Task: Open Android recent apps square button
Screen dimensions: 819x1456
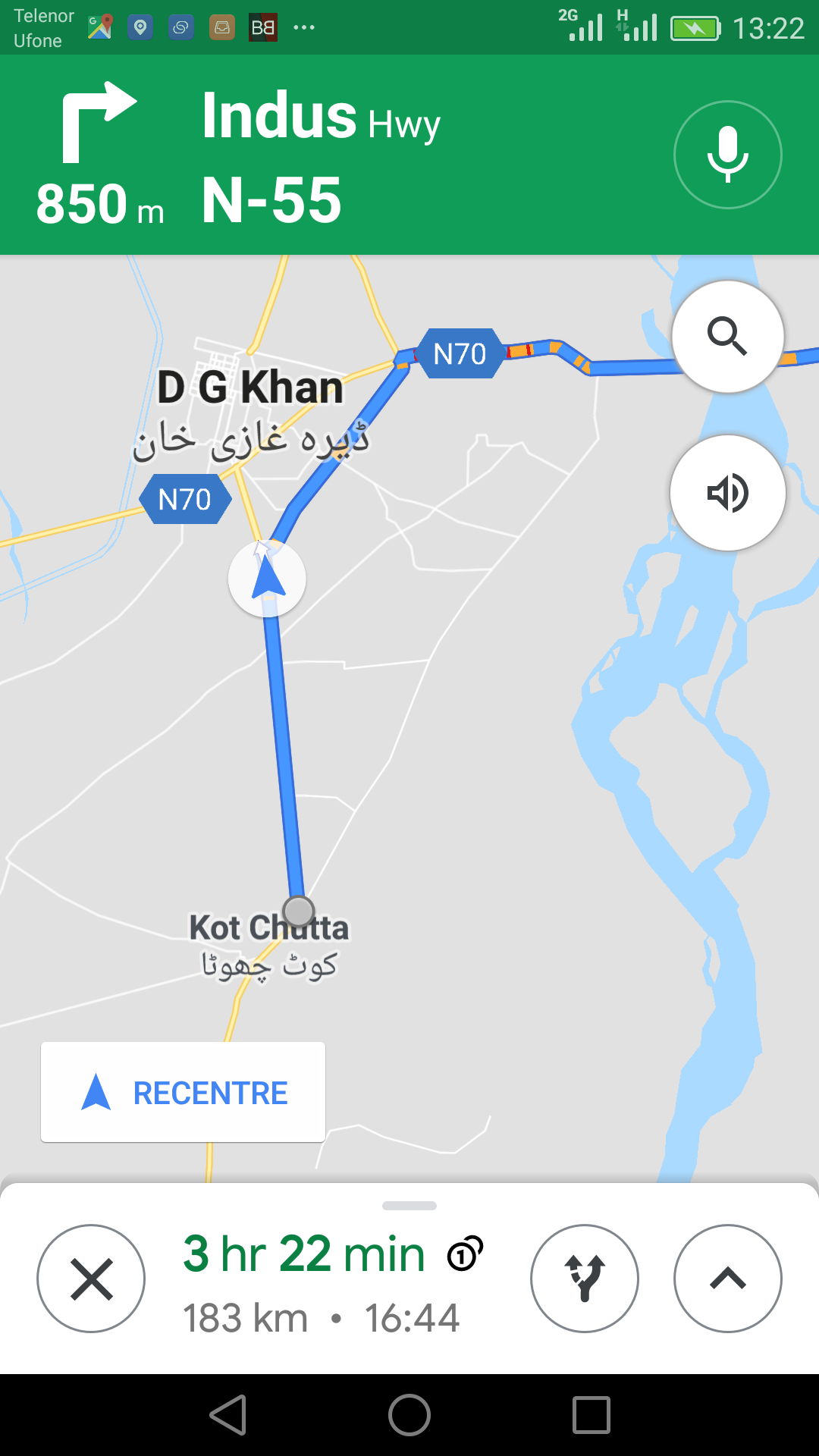Action: [x=591, y=1415]
